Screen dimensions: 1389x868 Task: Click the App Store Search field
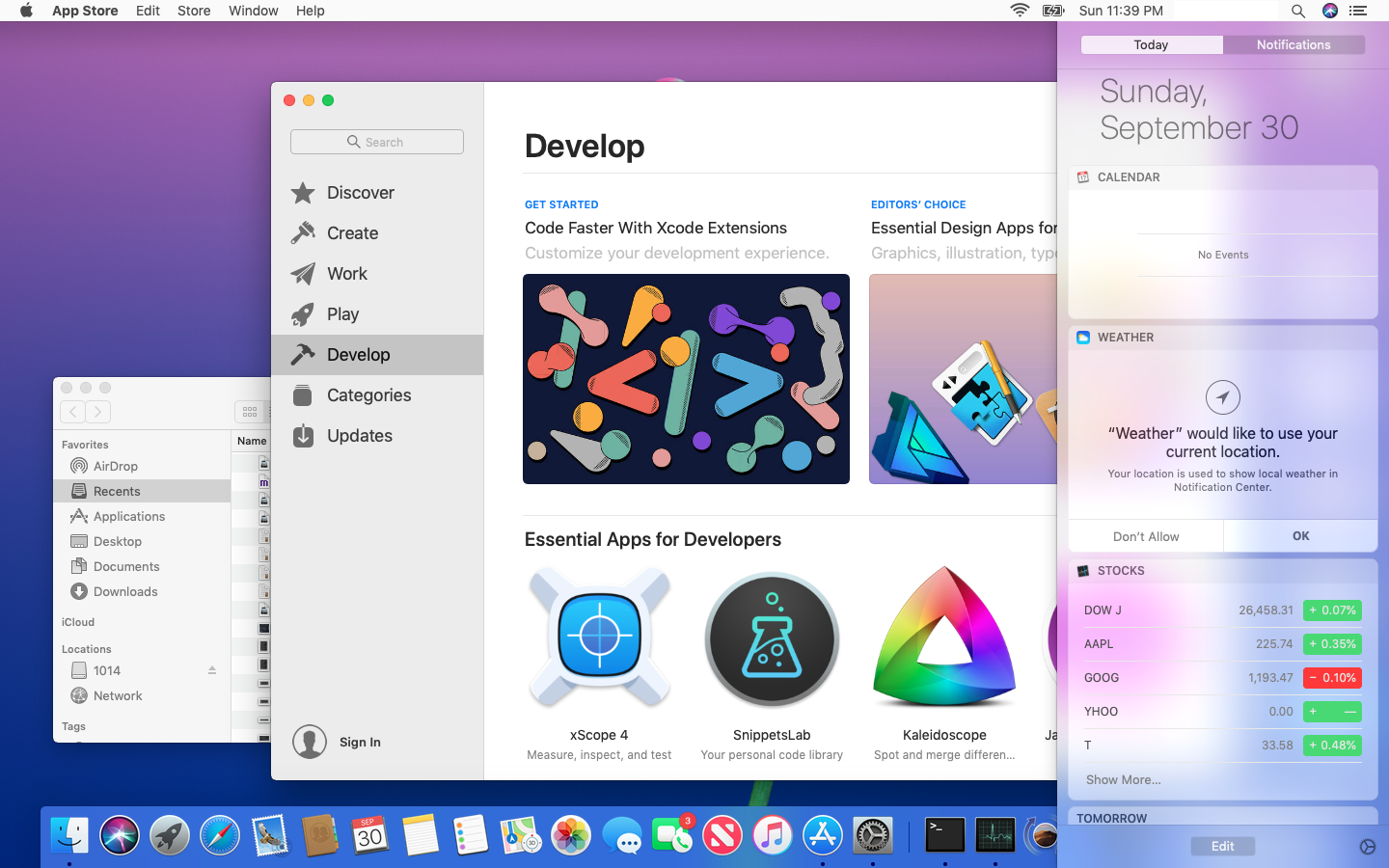(x=377, y=142)
